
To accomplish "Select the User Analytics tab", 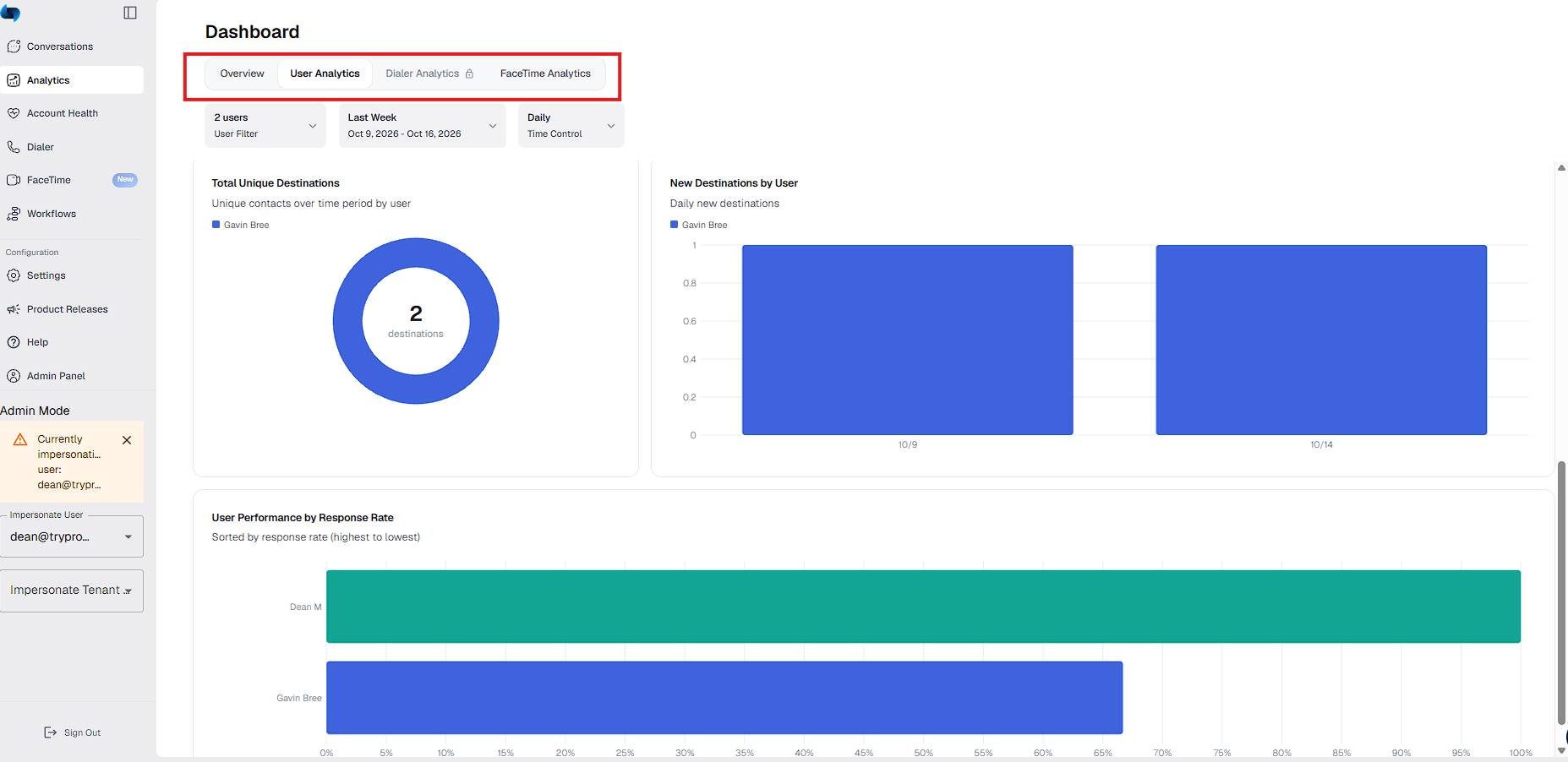I will pyautogui.click(x=325, y=73).
